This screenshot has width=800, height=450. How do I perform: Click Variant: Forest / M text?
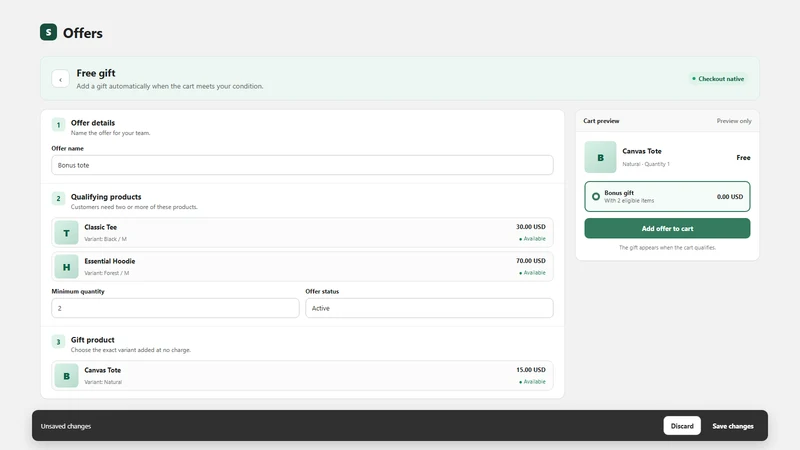tap(107, 273)
